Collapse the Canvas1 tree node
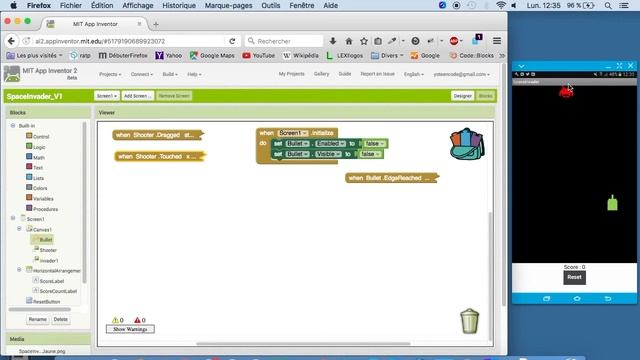 click(19, 229)
